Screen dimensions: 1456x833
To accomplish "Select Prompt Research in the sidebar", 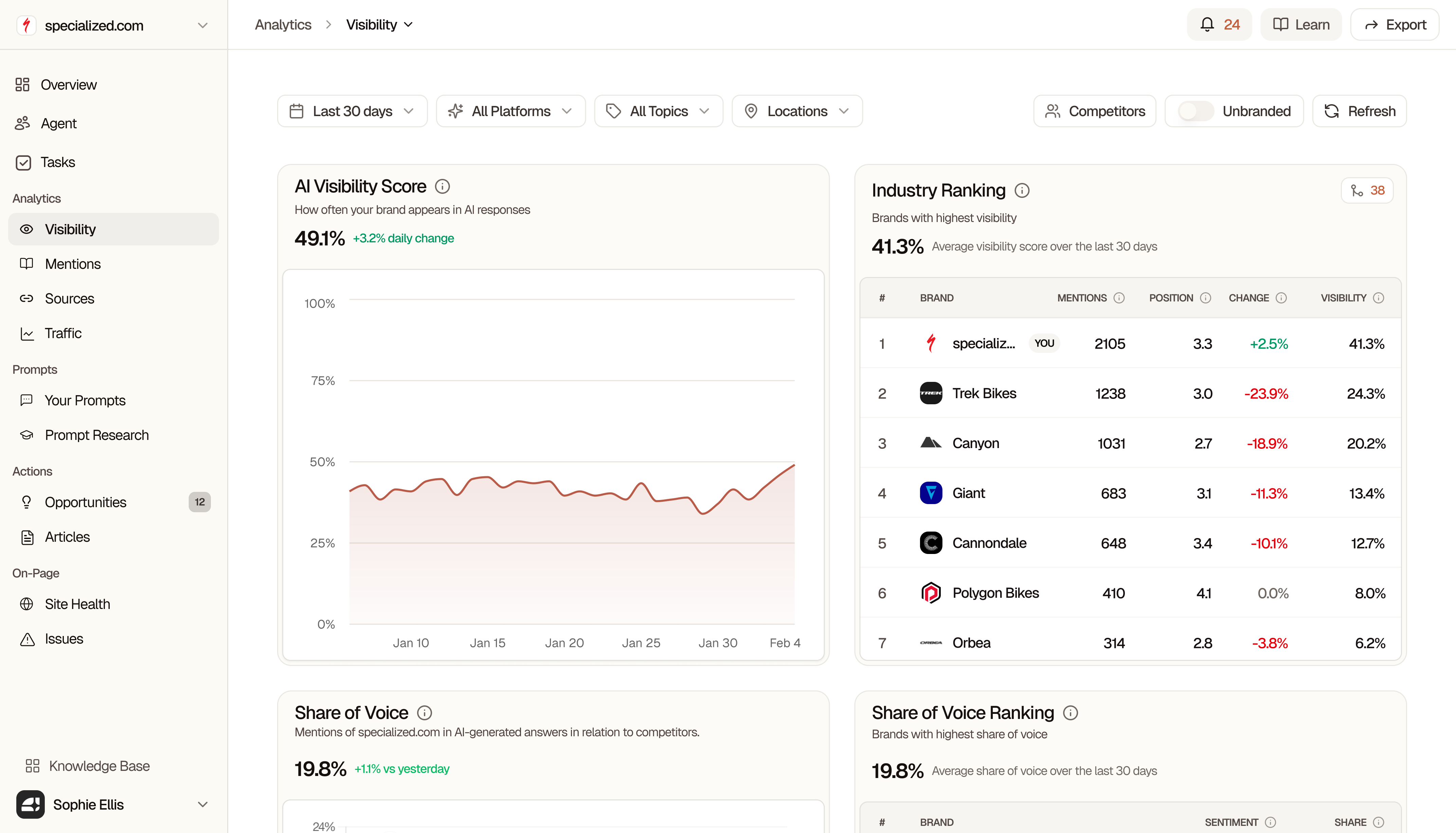I will tap(113, 435).
